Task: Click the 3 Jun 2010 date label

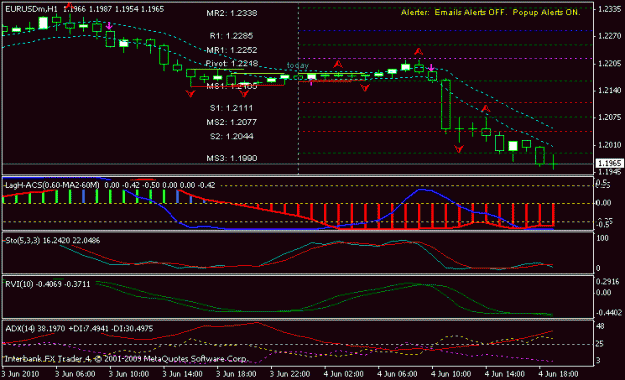Action: [20, 374]
